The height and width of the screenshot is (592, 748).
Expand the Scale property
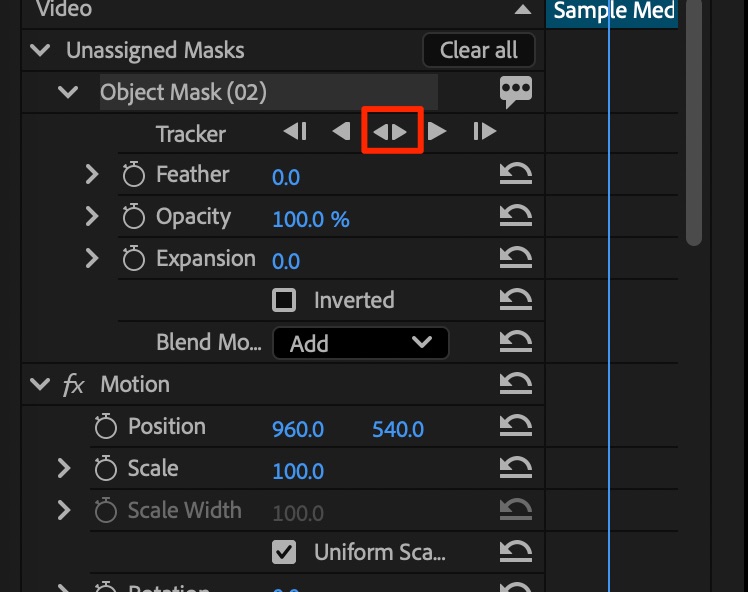tap(64, 468)
